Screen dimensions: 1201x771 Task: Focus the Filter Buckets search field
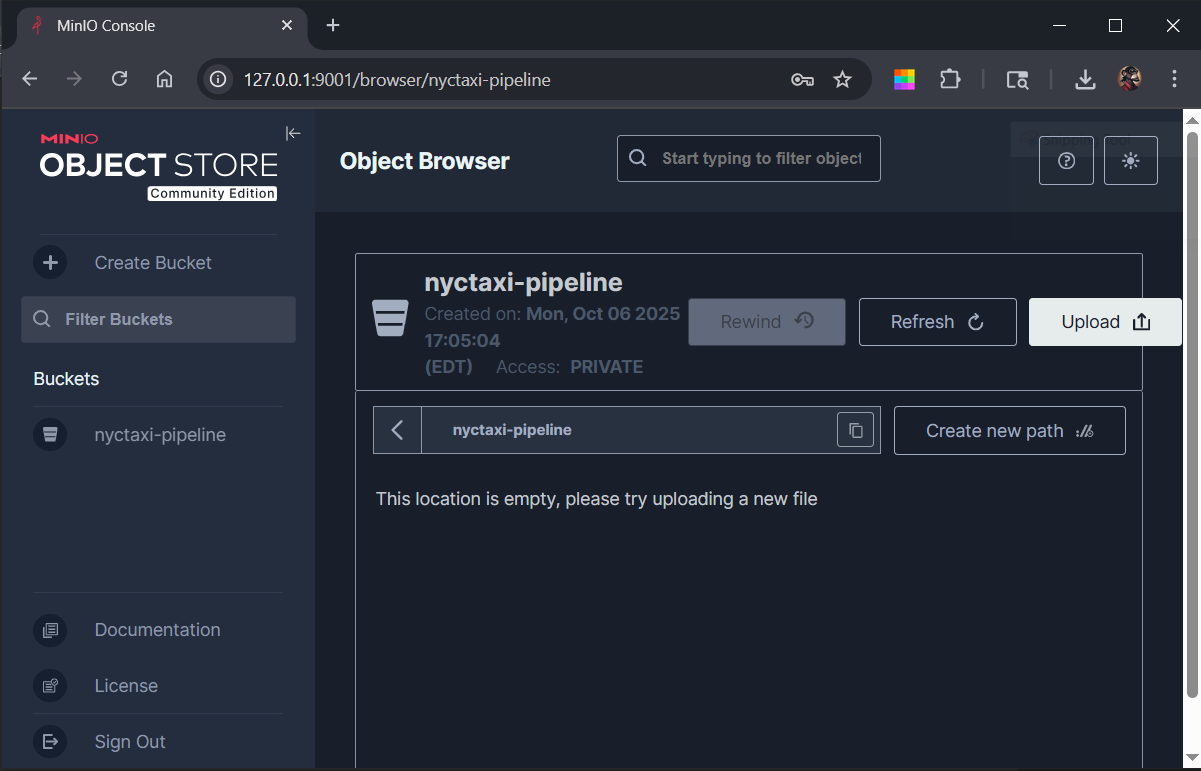(x=158, y=319)
